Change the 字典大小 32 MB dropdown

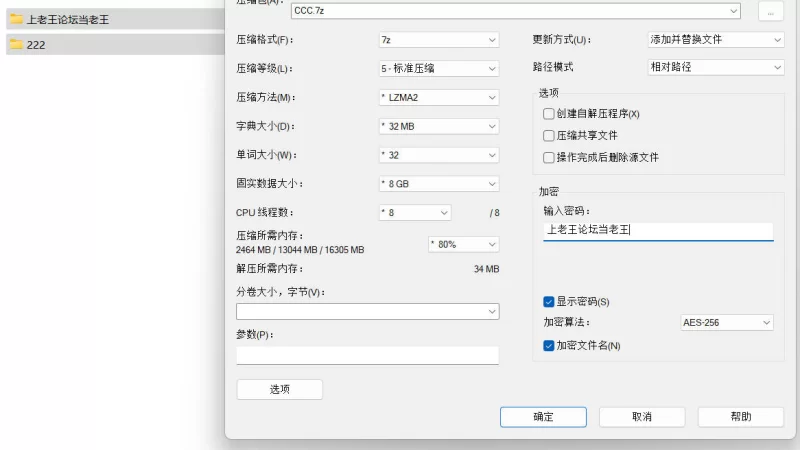437,127
